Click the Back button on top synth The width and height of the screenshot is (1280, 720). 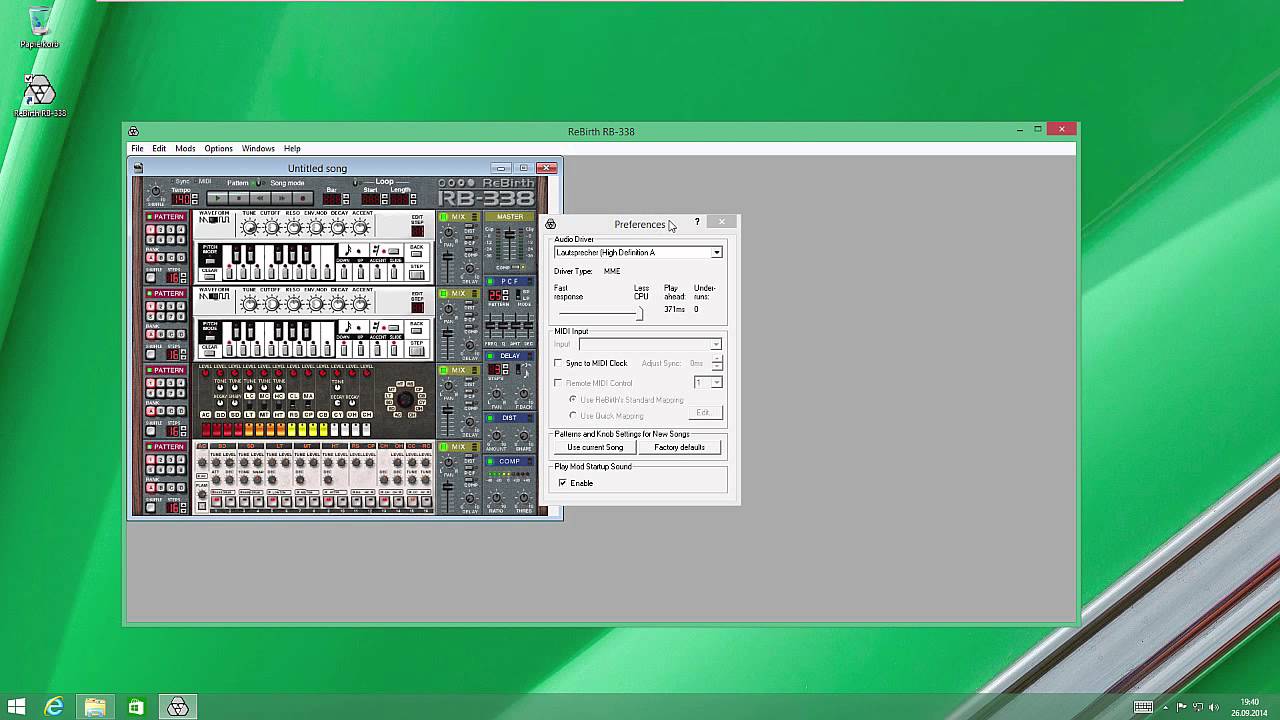pos(416,254)
